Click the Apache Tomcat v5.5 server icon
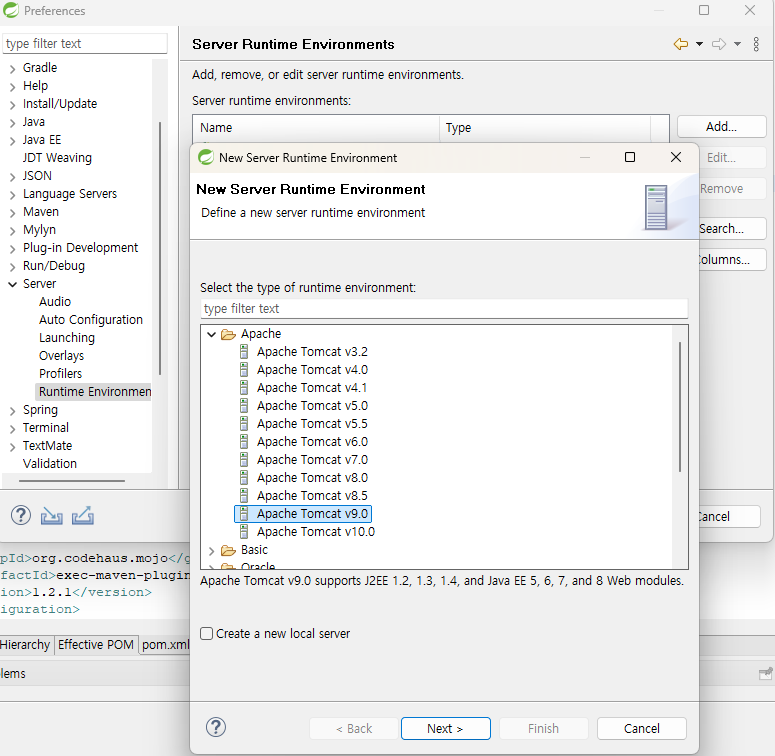This screenshot has width=775, height=756. coord(244,424)
